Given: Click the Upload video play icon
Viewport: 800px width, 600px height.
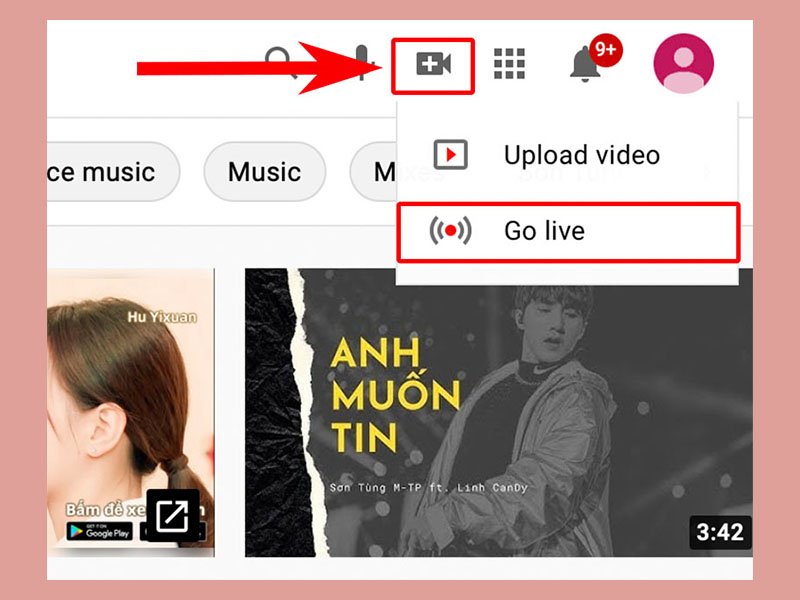Looking at the screenshot, I should (452, 155).
